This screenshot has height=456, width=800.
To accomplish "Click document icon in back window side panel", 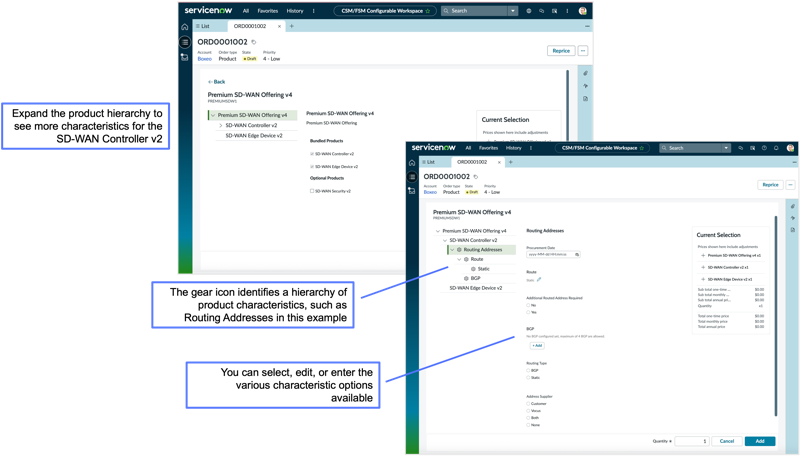I will [585, 99].
